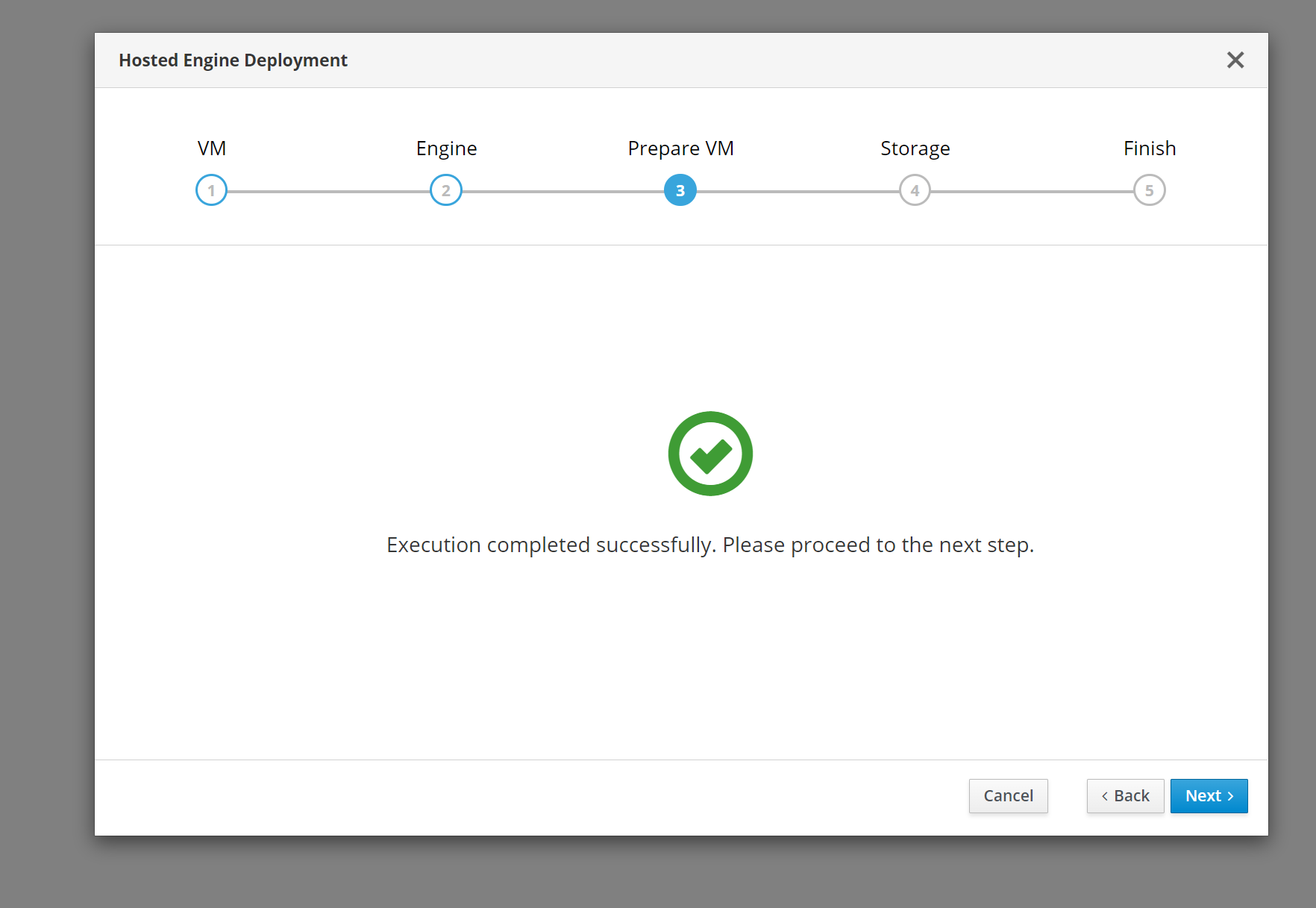Viewport: 1316px width, 908px height.
Task: Close the Hosted Engine Deployment dialog
Action: pos(1235,60)
